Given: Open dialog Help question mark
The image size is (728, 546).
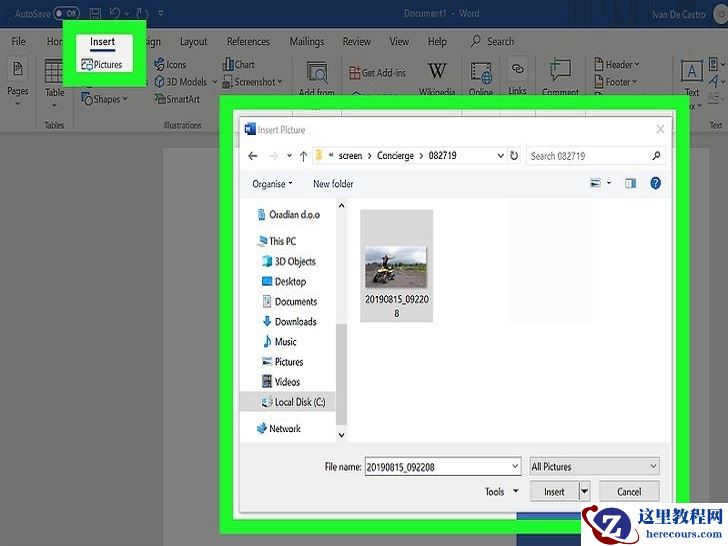Looking at the screenshot, I should point(655,183).
